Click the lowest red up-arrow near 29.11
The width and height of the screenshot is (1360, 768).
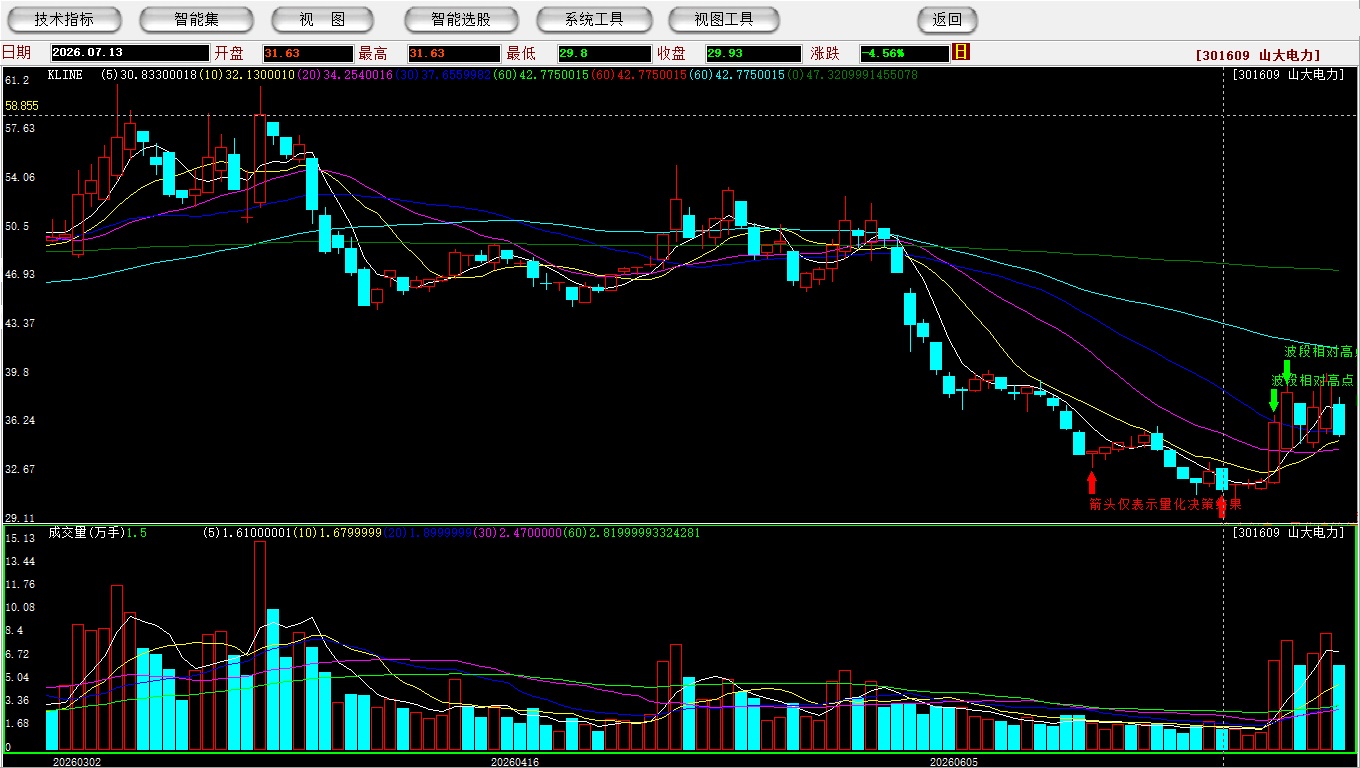[x=1221, y=506]
